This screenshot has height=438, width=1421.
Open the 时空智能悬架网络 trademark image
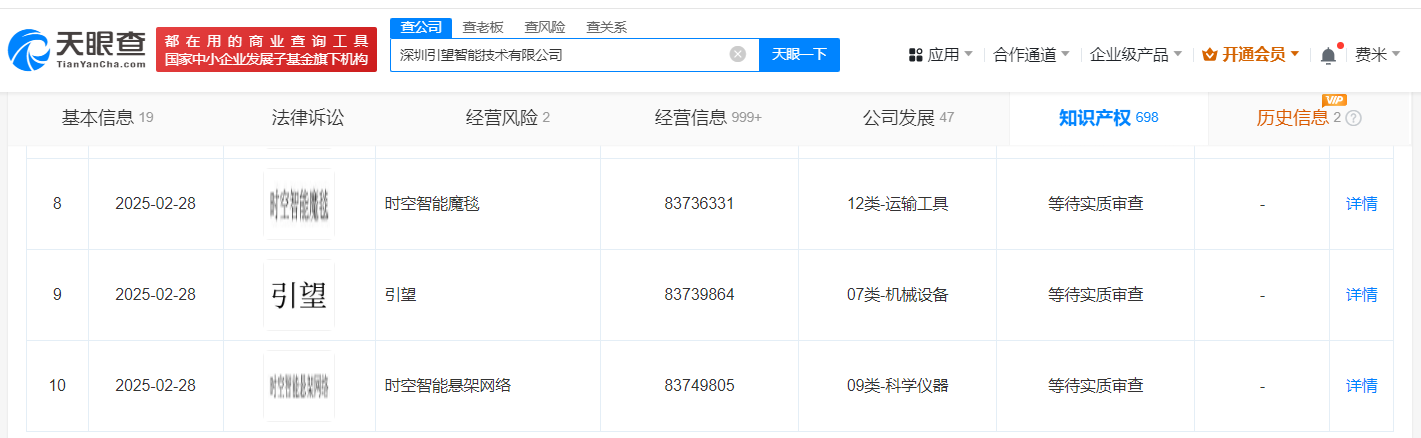[299, 385]
